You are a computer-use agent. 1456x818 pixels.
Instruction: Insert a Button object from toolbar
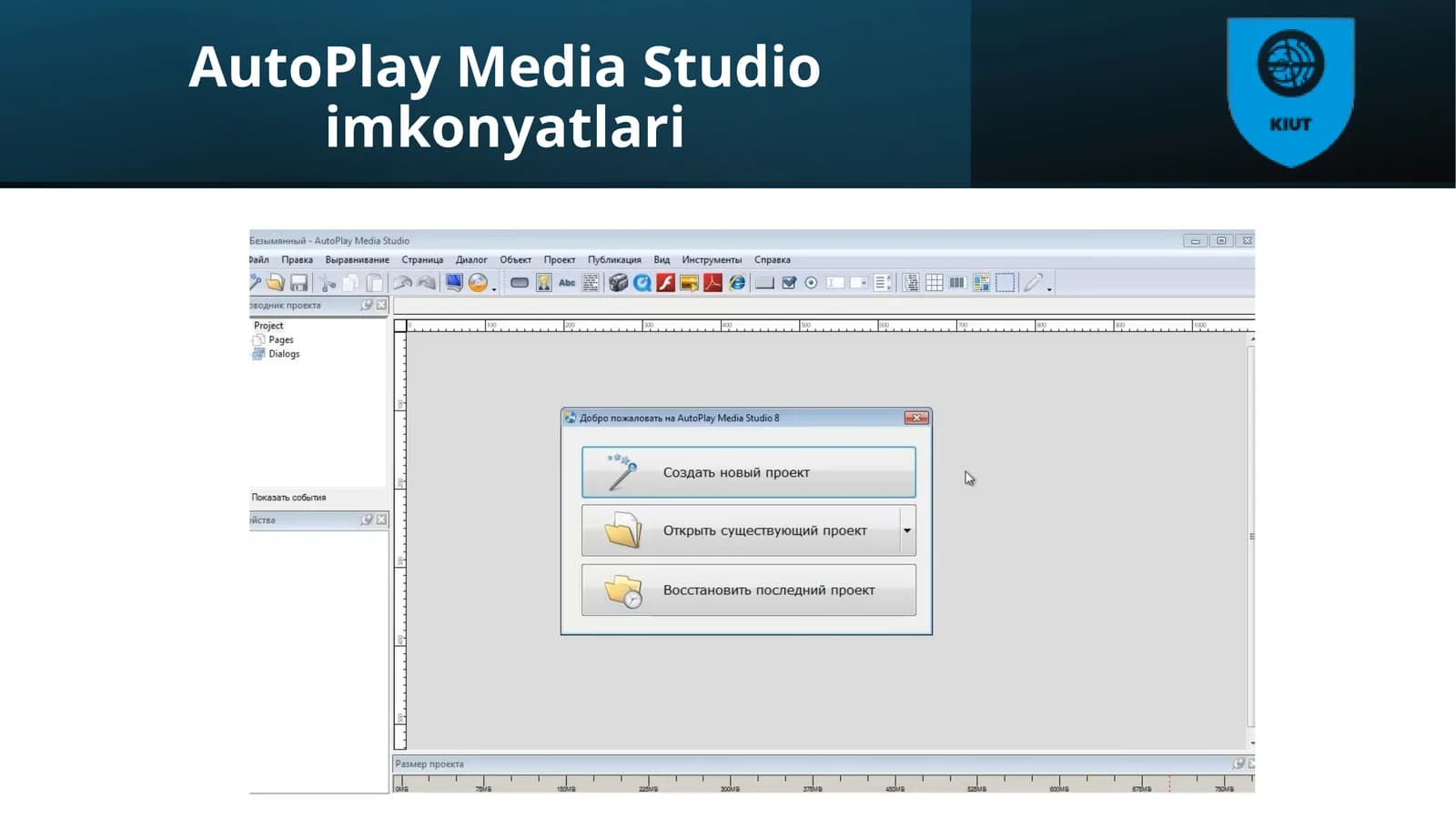(x=520, y=283)
